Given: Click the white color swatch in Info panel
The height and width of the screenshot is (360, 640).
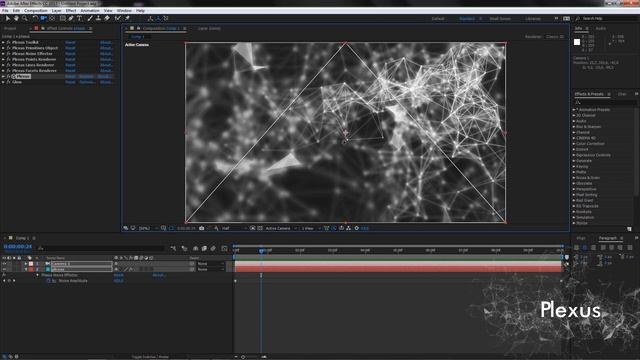Looking at the screenshot, I should point(577,42).
